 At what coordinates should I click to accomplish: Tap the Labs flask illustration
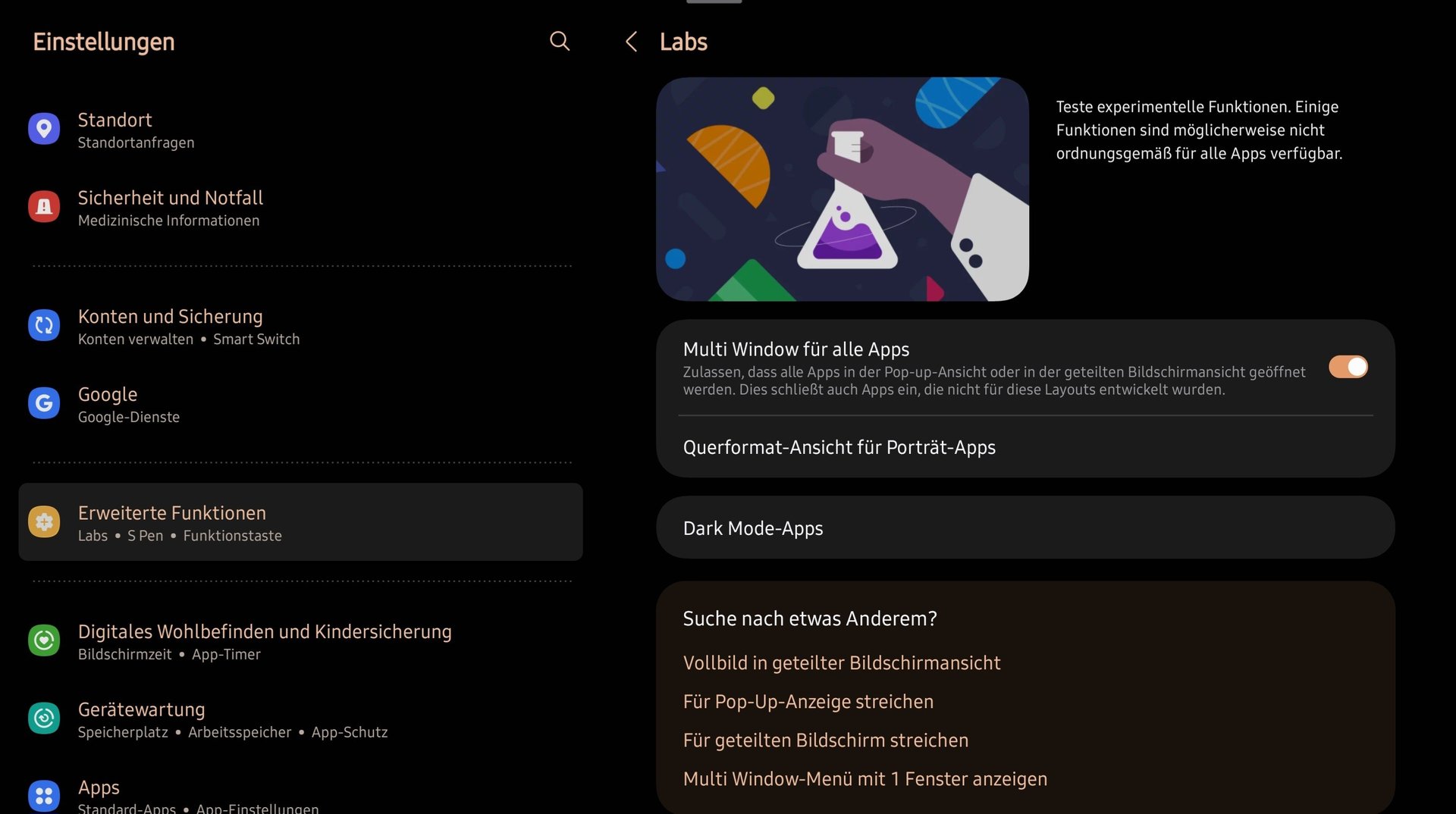coord(843,189)
